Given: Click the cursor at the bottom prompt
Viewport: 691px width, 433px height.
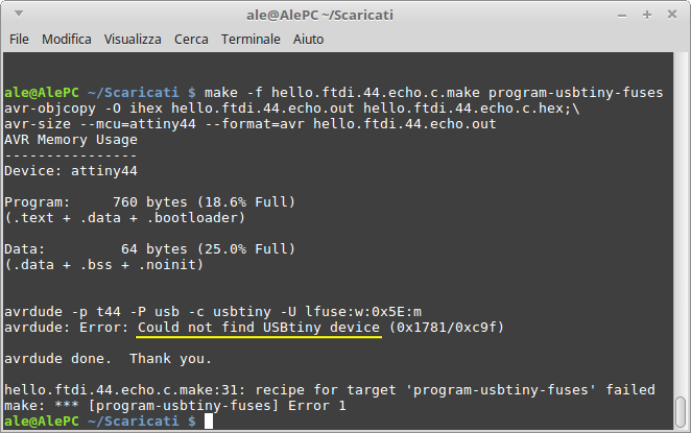Looking at the screenshot, I should click(208, 421).
